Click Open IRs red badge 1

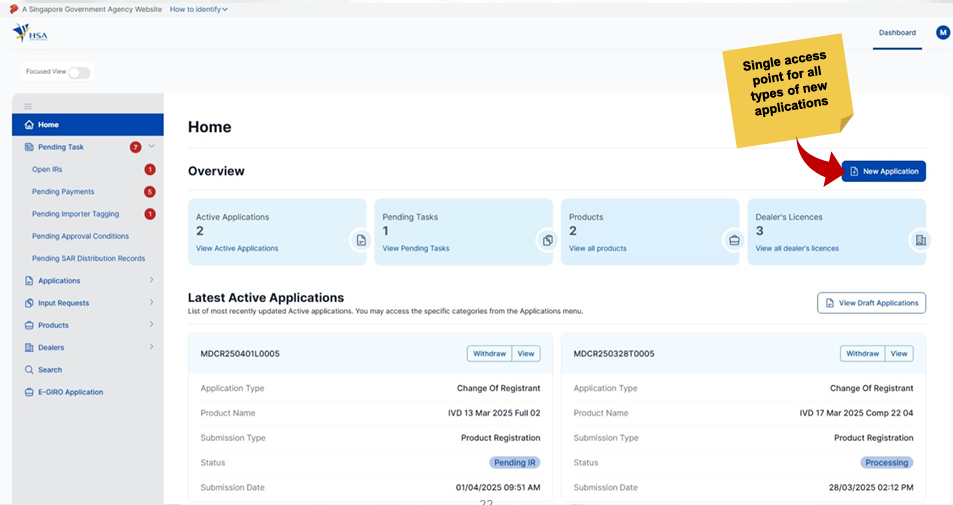pos(150,170)
